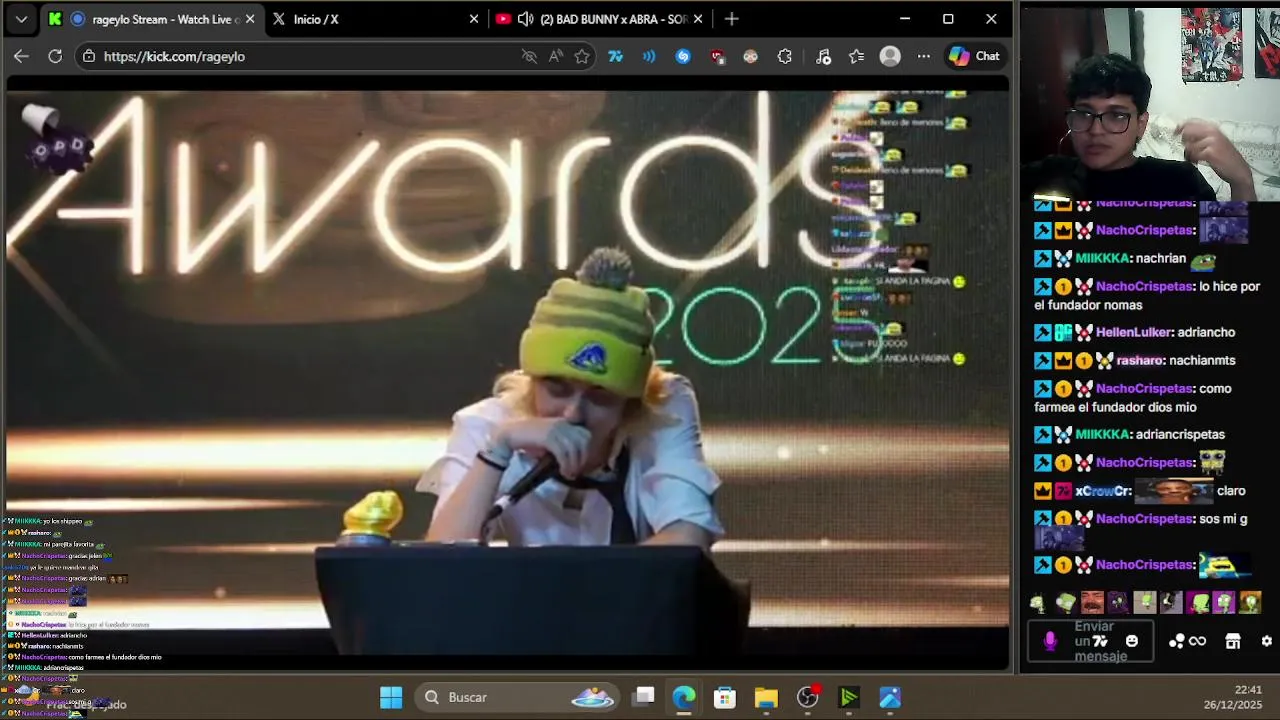Open the Tampermonkey-style face extension
The image size is (1280, 720).
[750, 56]
